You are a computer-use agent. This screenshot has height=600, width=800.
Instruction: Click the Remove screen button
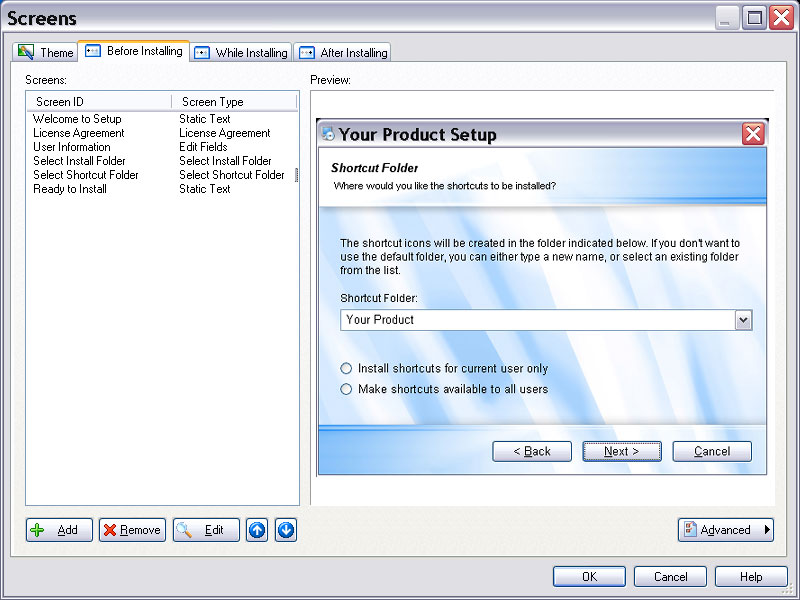pyautogui.click(x=132, y=530)
